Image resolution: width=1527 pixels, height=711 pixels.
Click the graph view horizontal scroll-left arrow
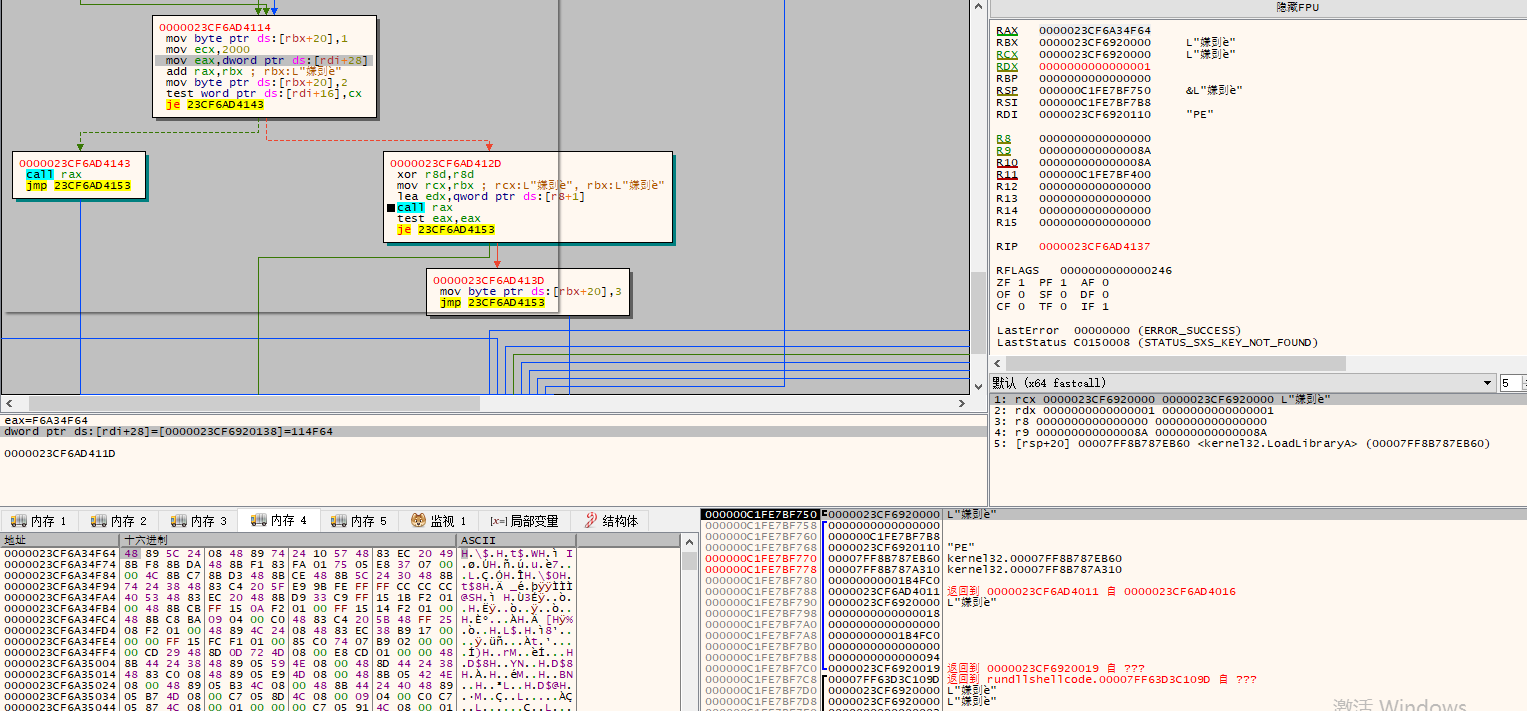(7, 402)
